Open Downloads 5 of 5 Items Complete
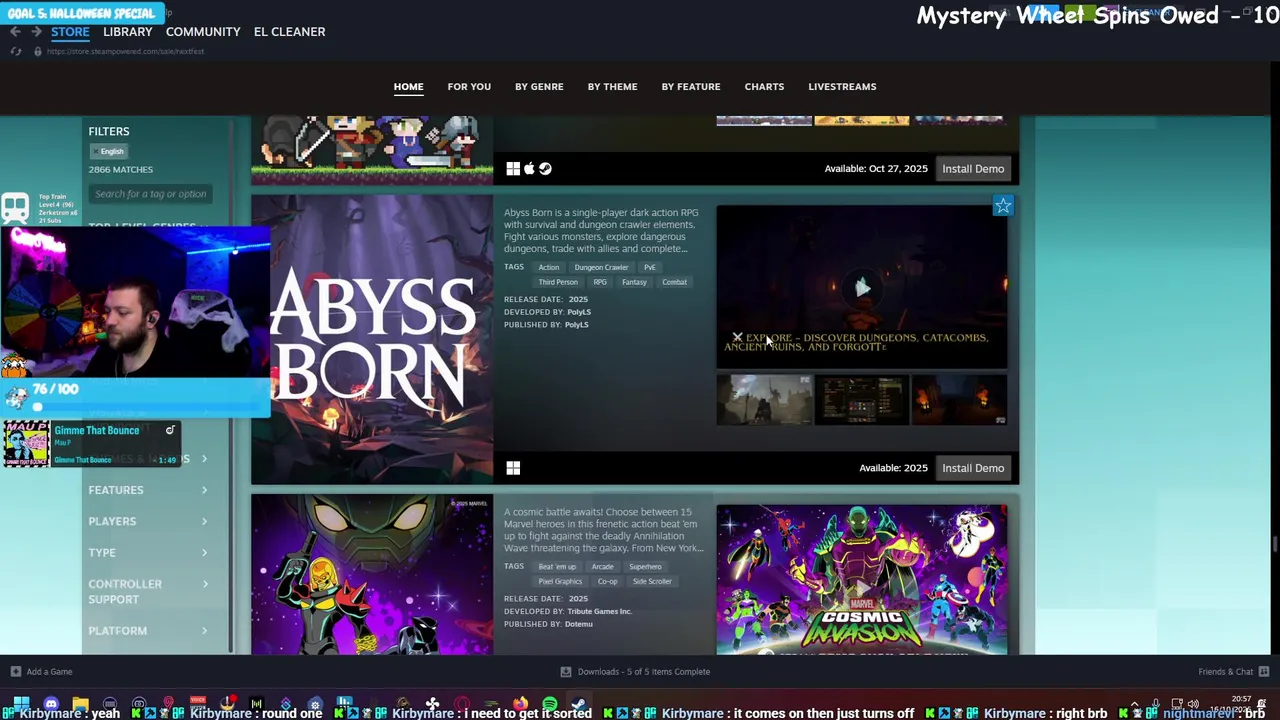 [x=644, y=672]
